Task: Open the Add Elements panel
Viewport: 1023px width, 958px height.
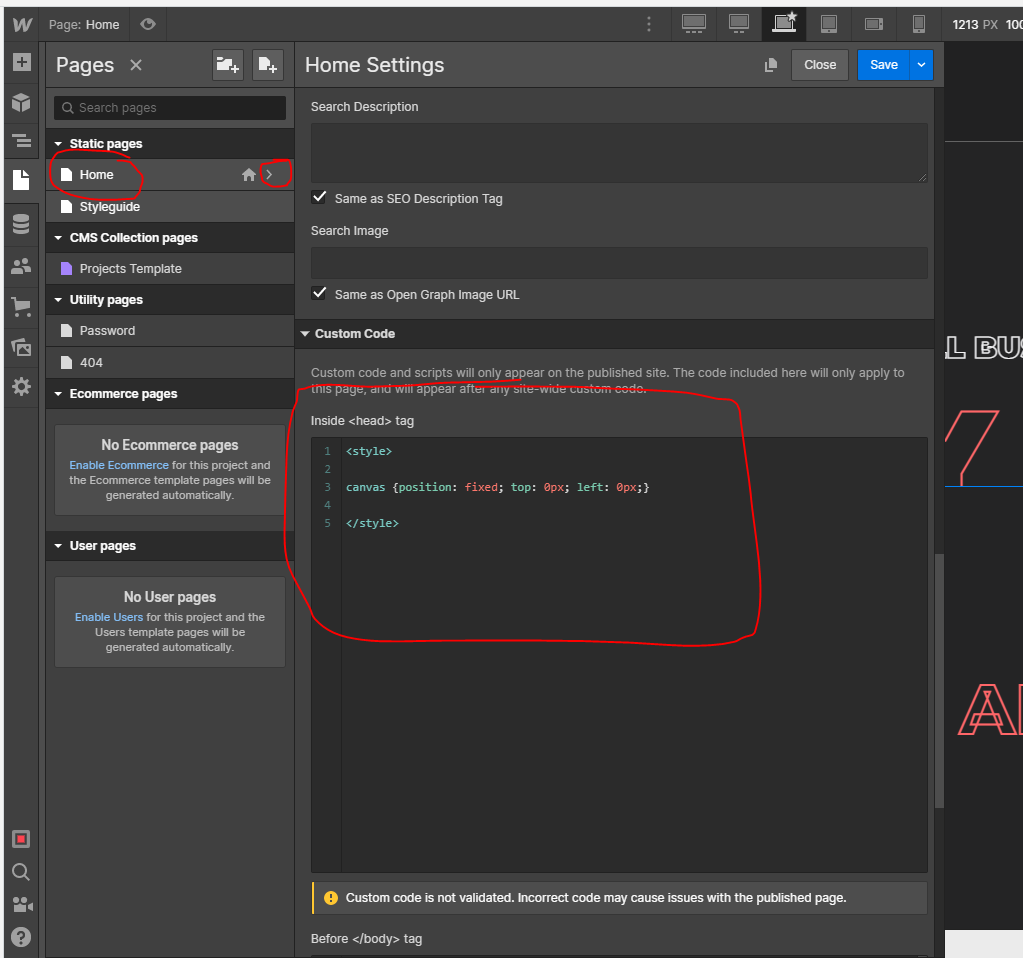Action: tap(21, 63)
